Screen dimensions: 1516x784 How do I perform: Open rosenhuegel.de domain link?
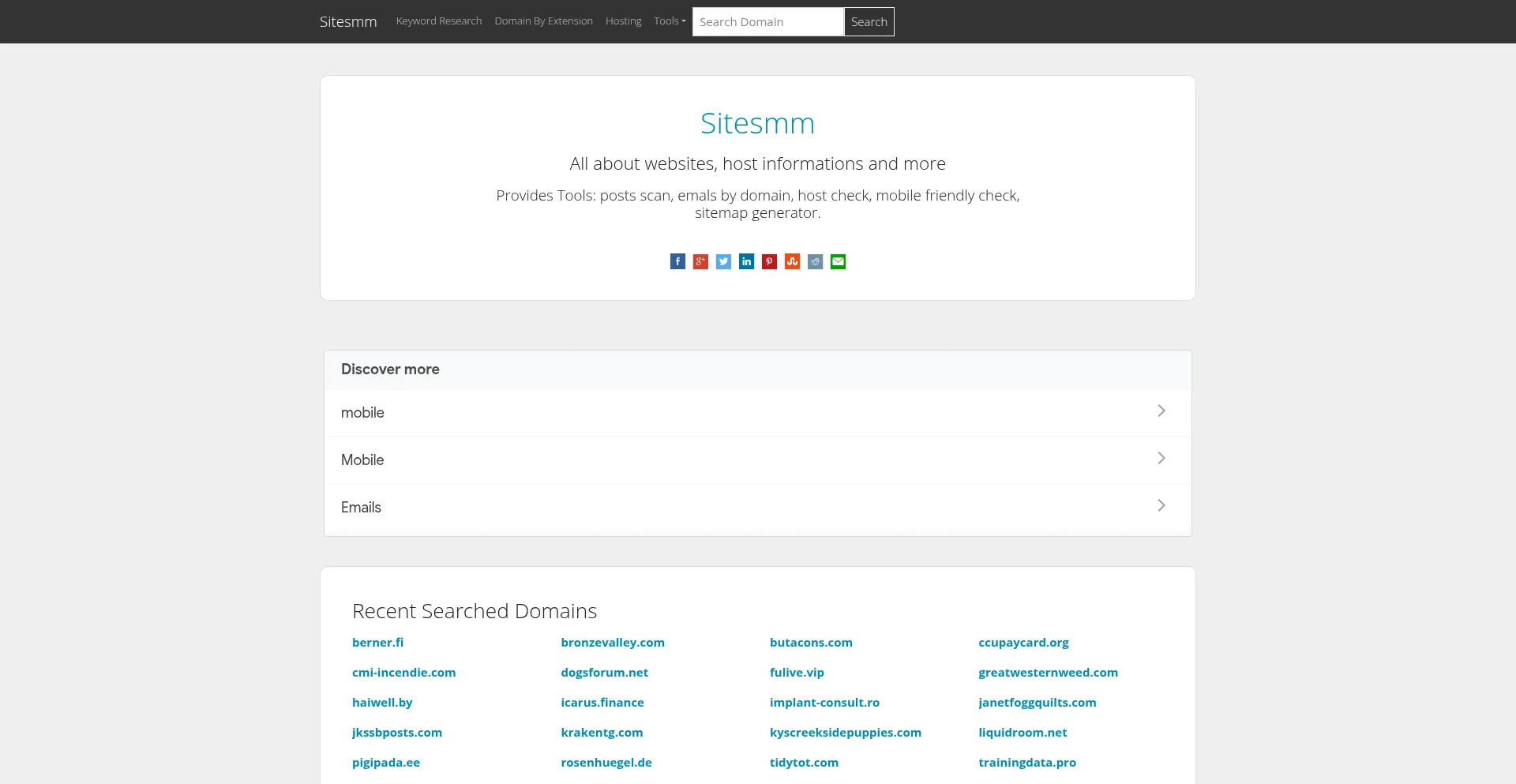(606, 763)
